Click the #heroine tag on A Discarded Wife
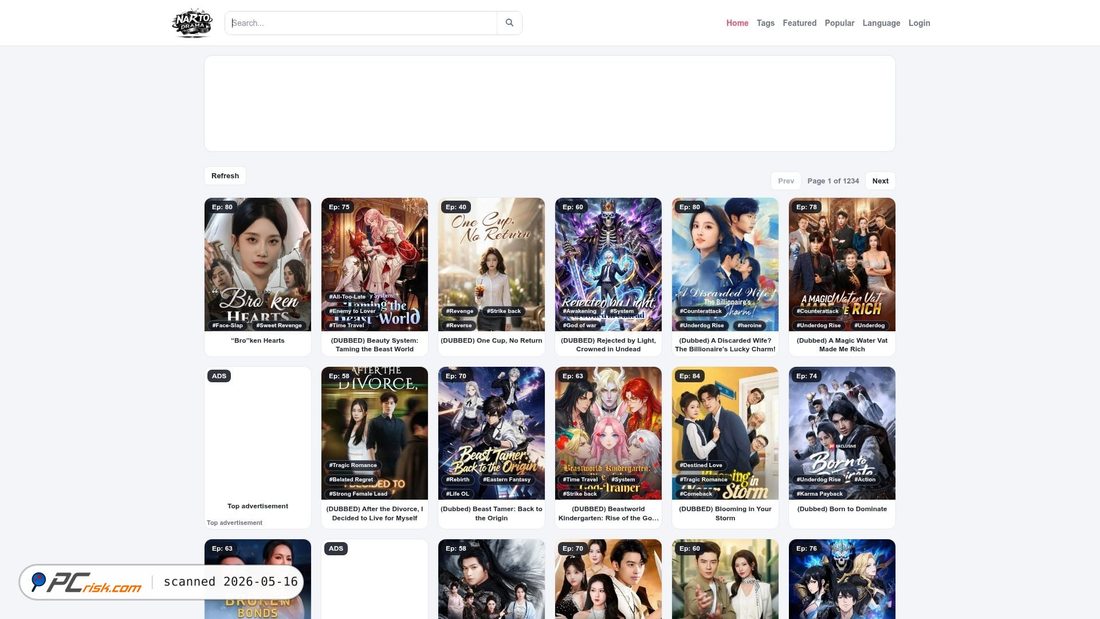1100x619 pixels. click(x=749, y=326)
